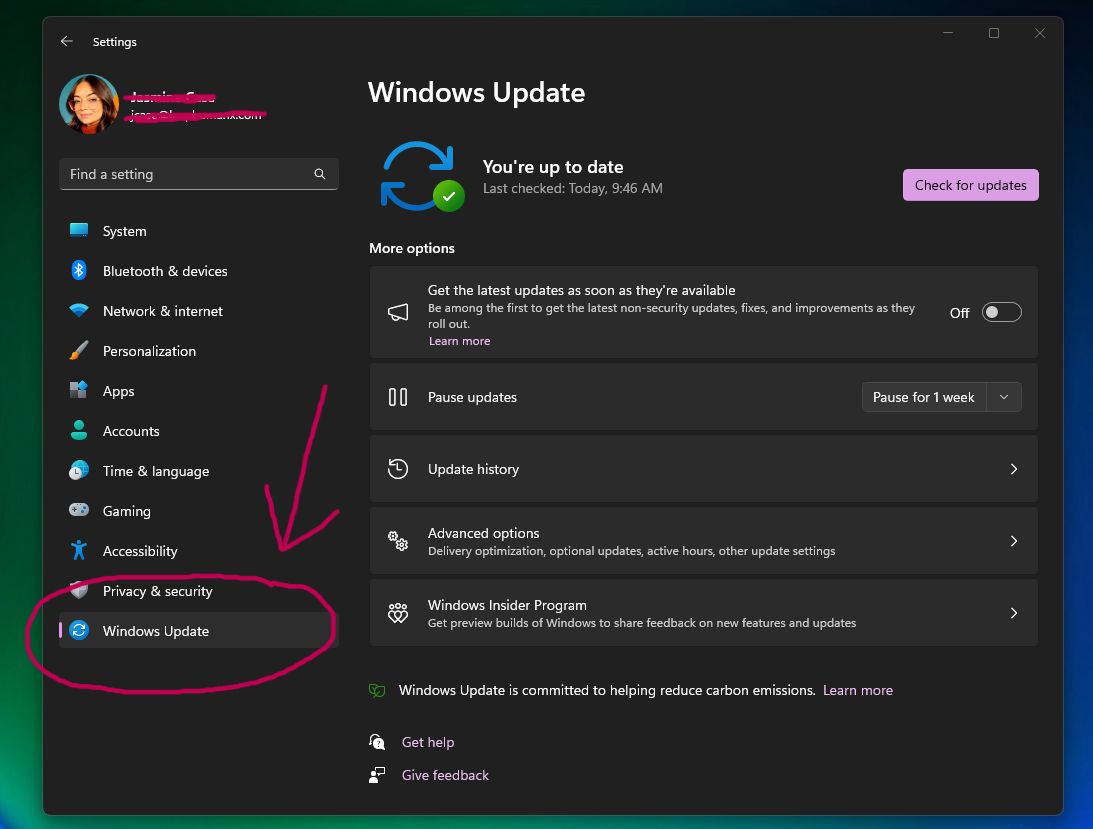The height and width of the screenshot is (829, 1093).
Task: Open Advanced options chevron
Action: [1014, 540]
